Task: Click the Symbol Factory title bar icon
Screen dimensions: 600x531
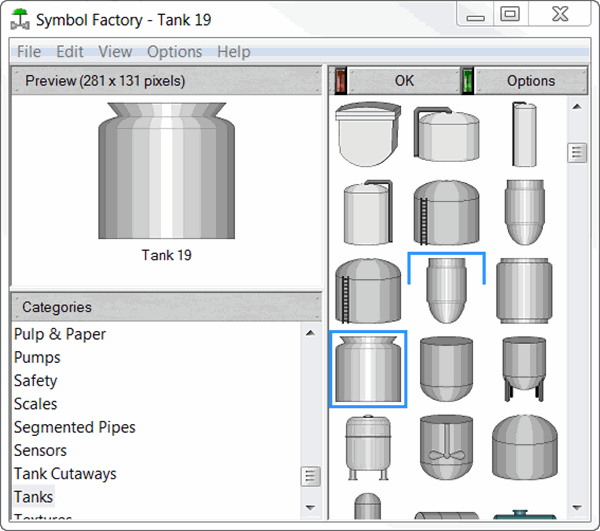Action: pos(20,20)
